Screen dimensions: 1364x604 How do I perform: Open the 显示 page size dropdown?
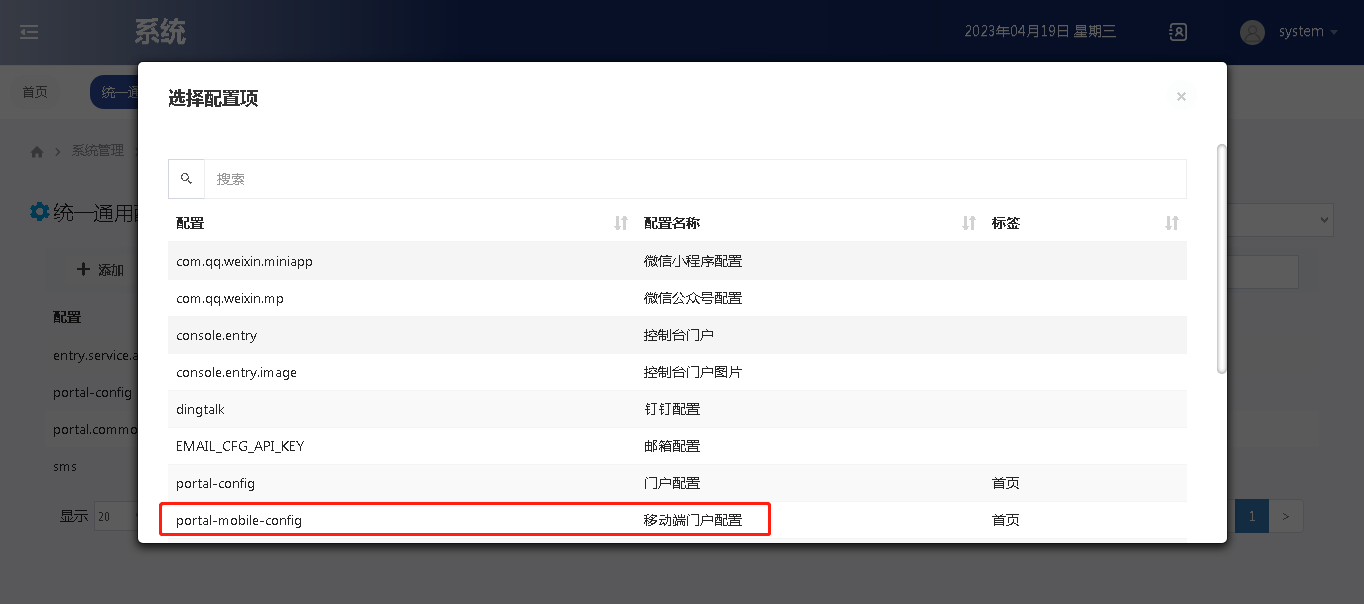115,516
